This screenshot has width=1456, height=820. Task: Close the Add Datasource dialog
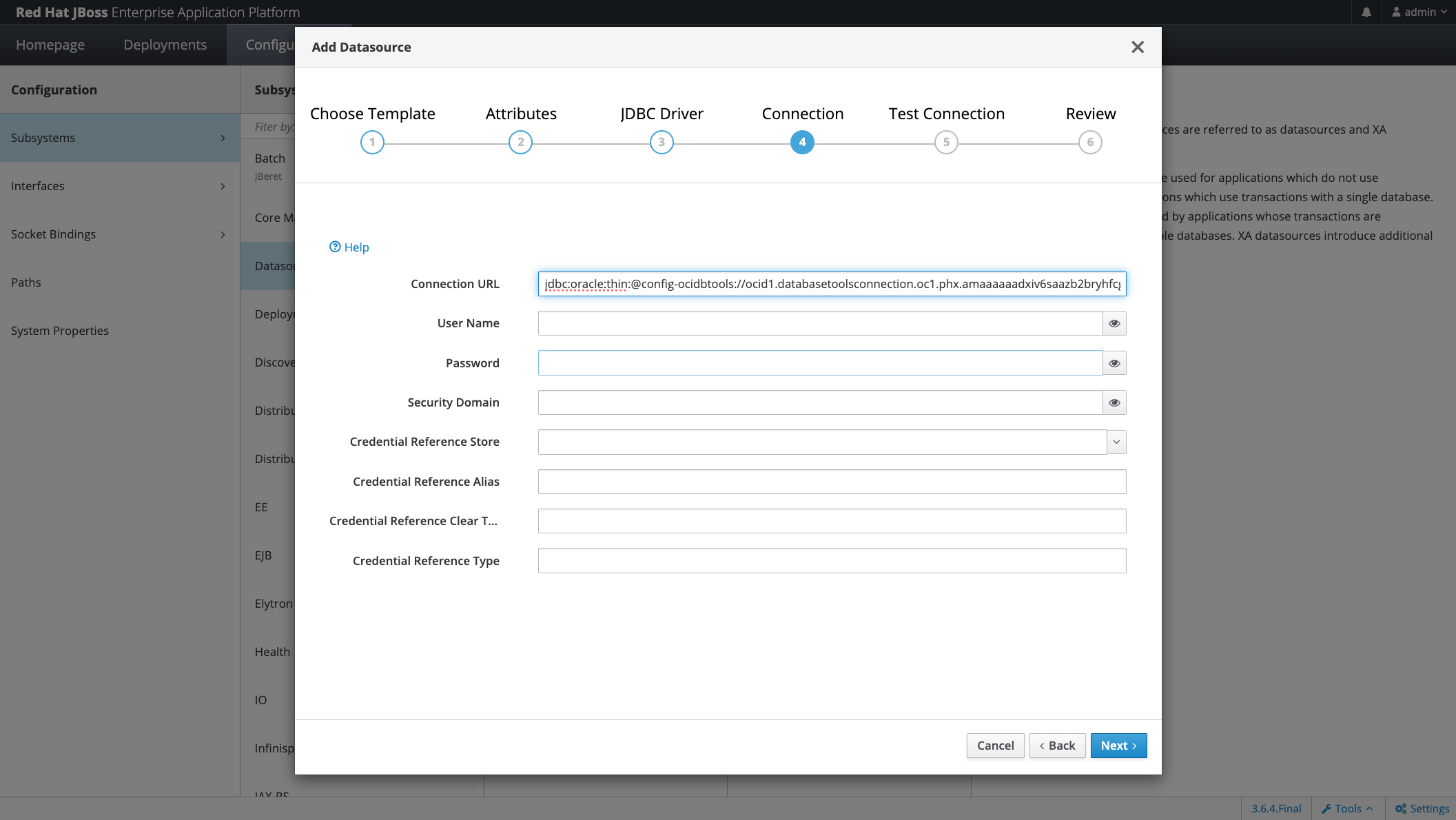coord(1138,47)
